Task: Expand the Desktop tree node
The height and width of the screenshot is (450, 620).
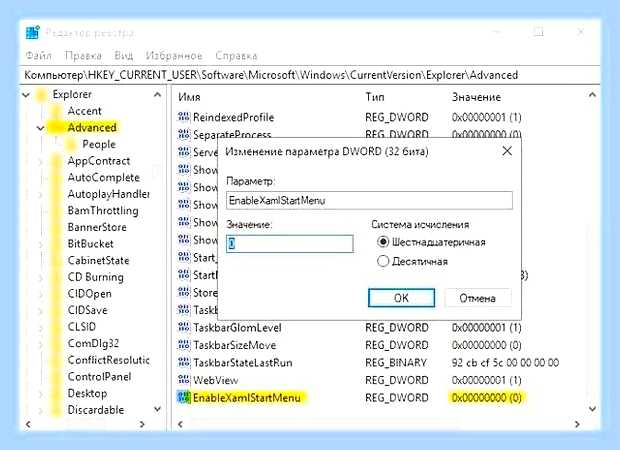Action: tap(40, 393)
